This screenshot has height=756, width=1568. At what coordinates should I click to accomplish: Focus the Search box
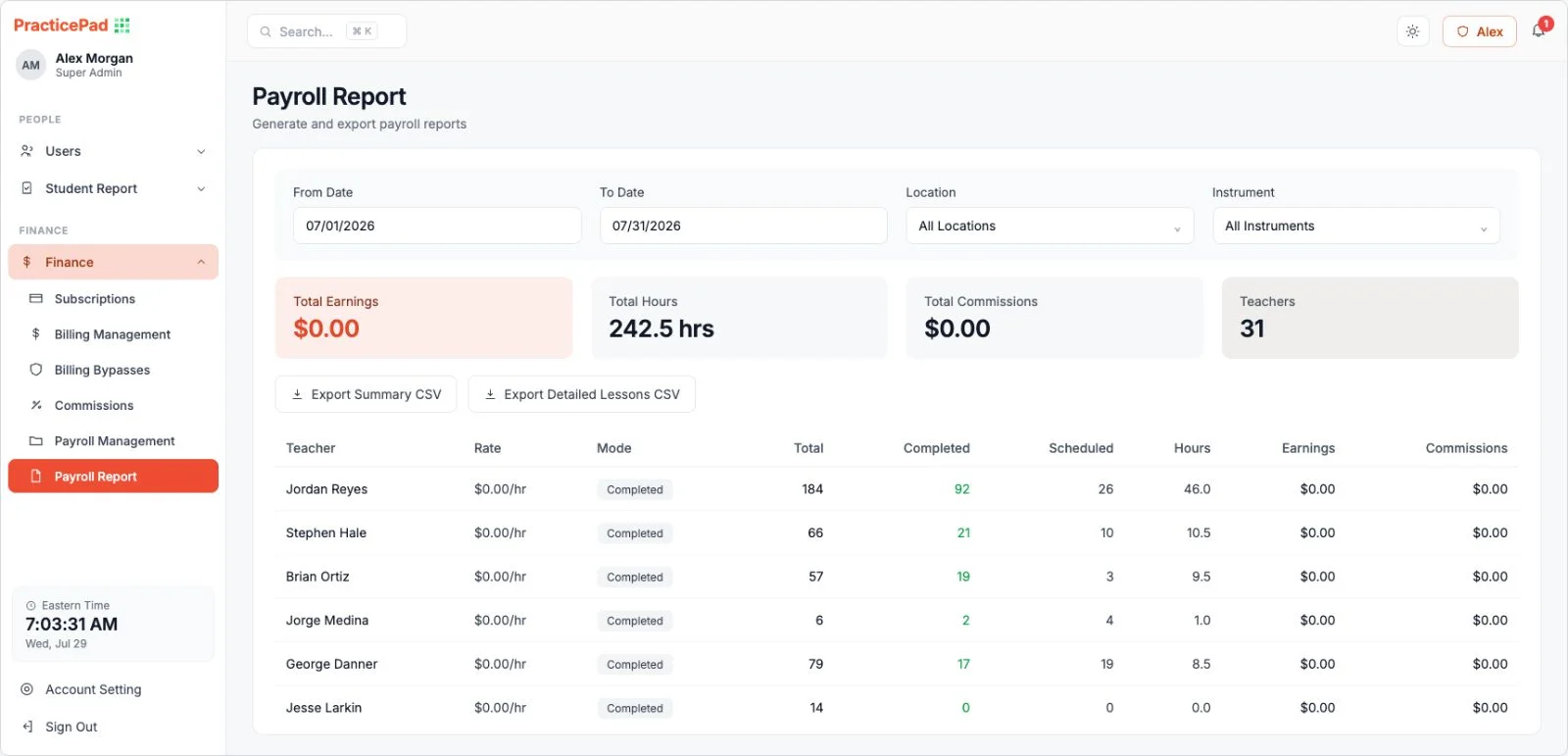326,31
